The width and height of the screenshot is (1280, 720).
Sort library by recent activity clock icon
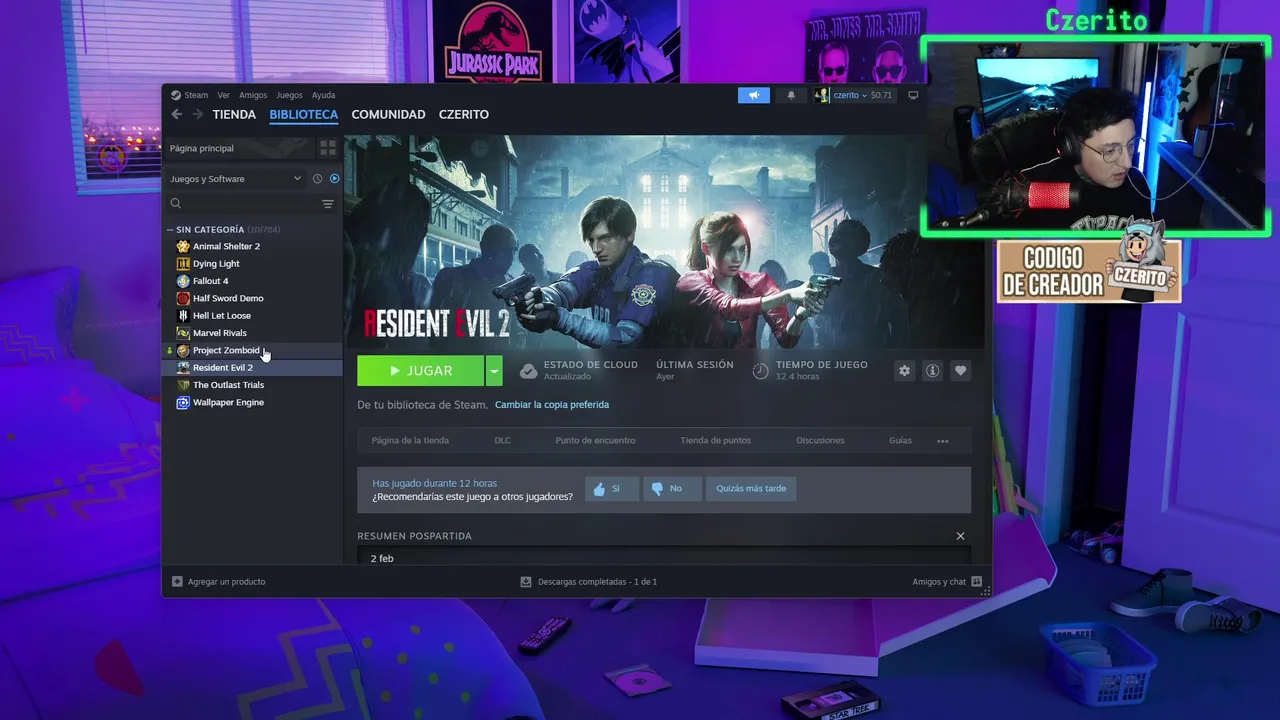coord(317,179)
